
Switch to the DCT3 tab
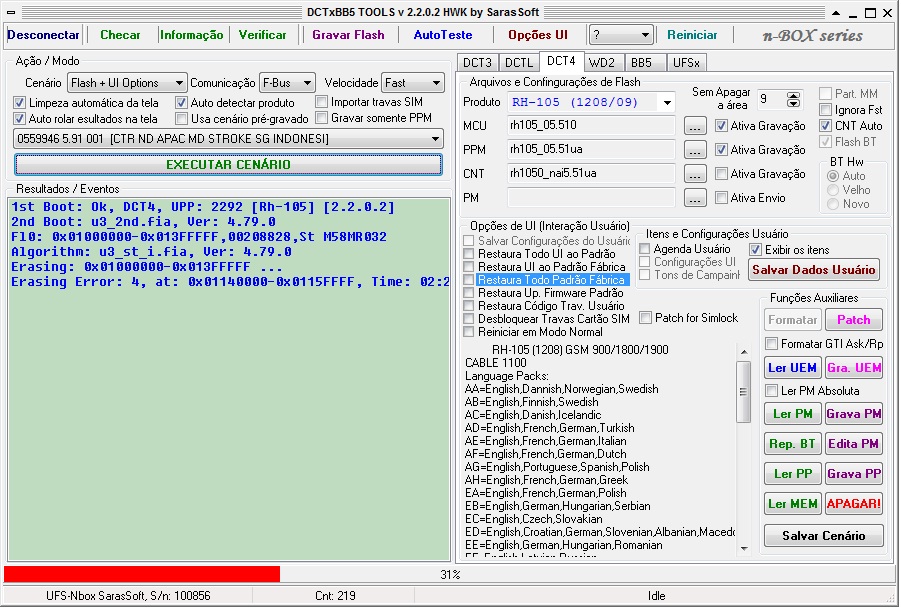[478, 63]
